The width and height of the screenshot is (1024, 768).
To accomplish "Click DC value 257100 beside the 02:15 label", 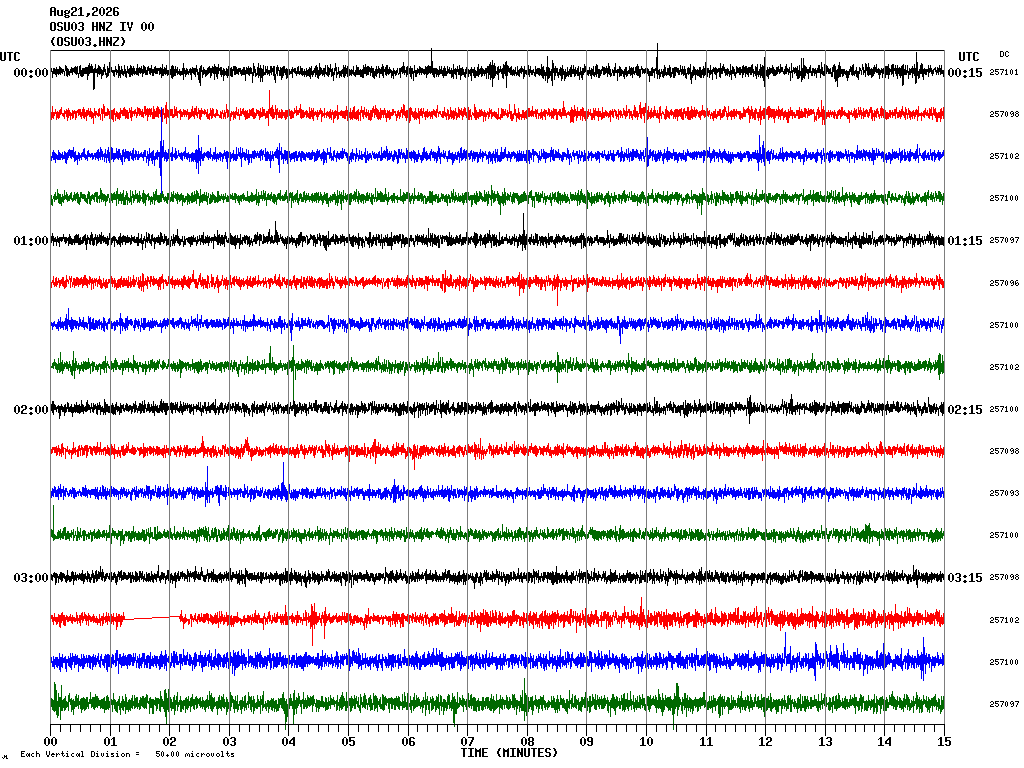I will (x=1004, y=409).
